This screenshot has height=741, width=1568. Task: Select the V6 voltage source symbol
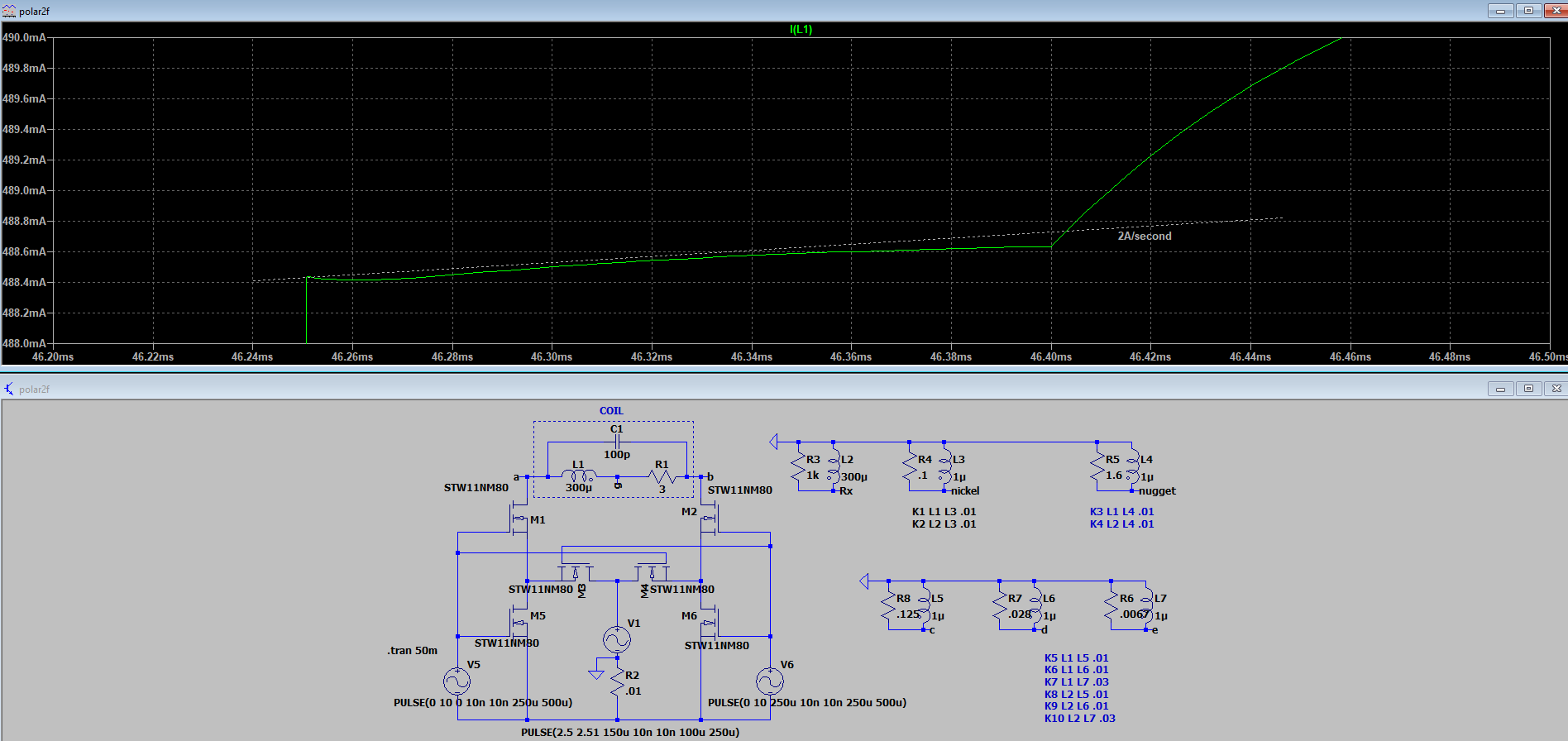click(x=770, y=681)
